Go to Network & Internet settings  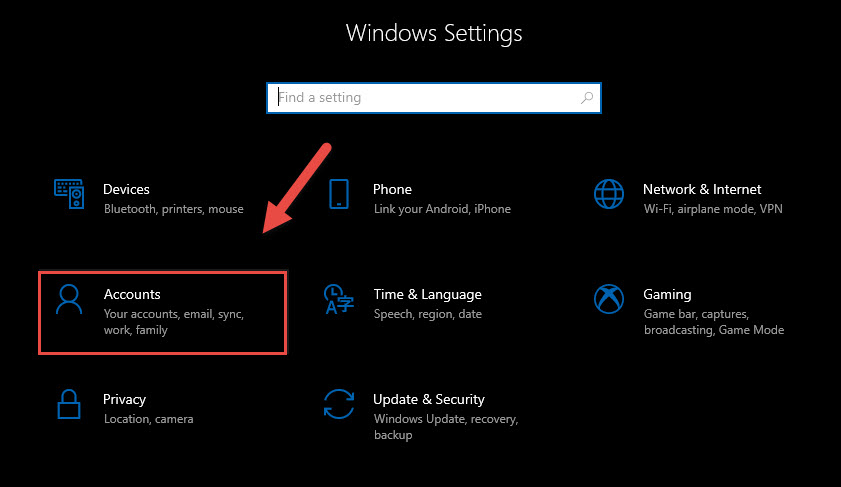tap(702, 189)
